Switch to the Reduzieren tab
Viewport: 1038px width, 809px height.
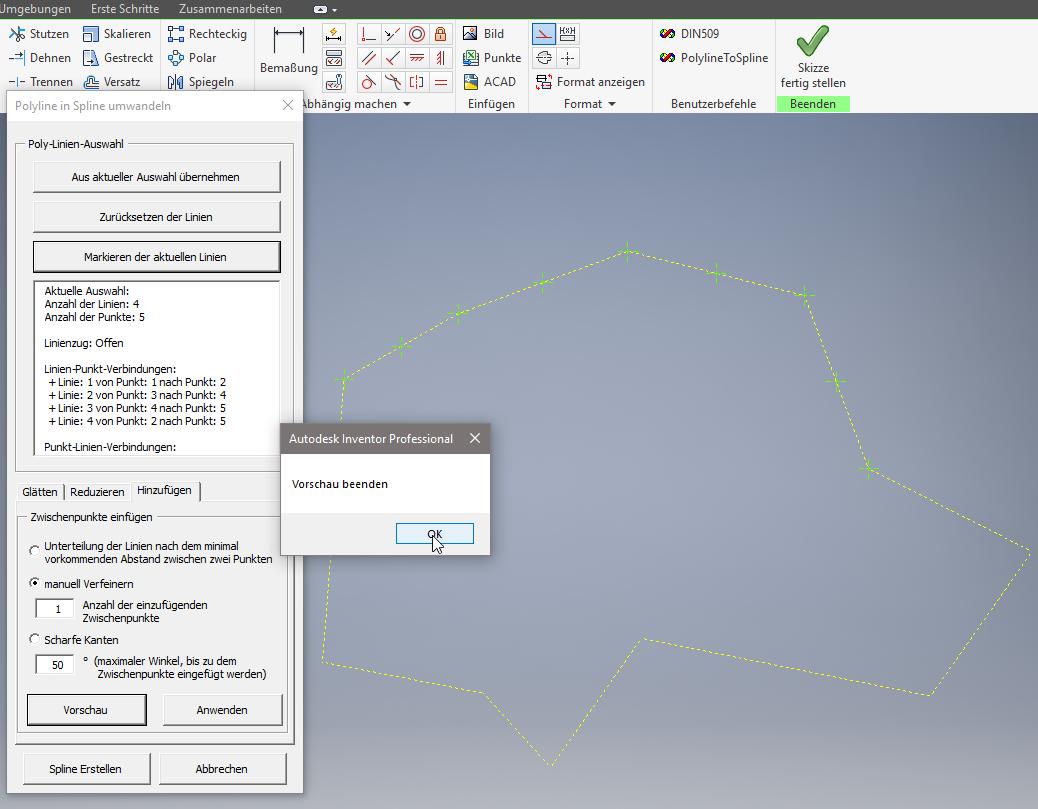[97, 491]
